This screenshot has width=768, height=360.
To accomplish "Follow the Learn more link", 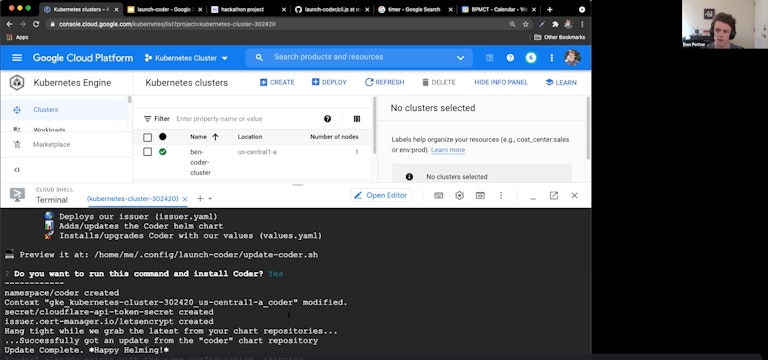I will pyautogui.click(x=448, y=150).
